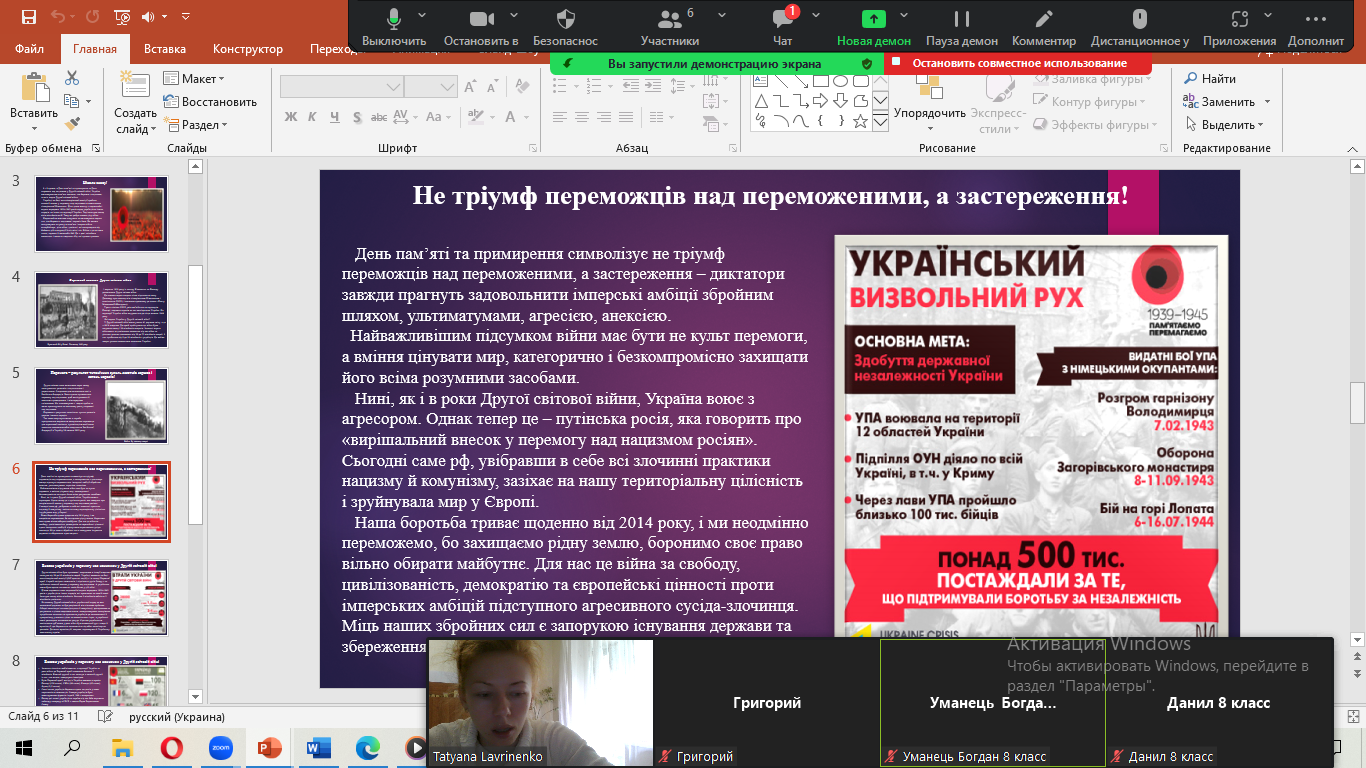
Task: Click slide panel scrollbar down arrow
Action: pos(196,697)
